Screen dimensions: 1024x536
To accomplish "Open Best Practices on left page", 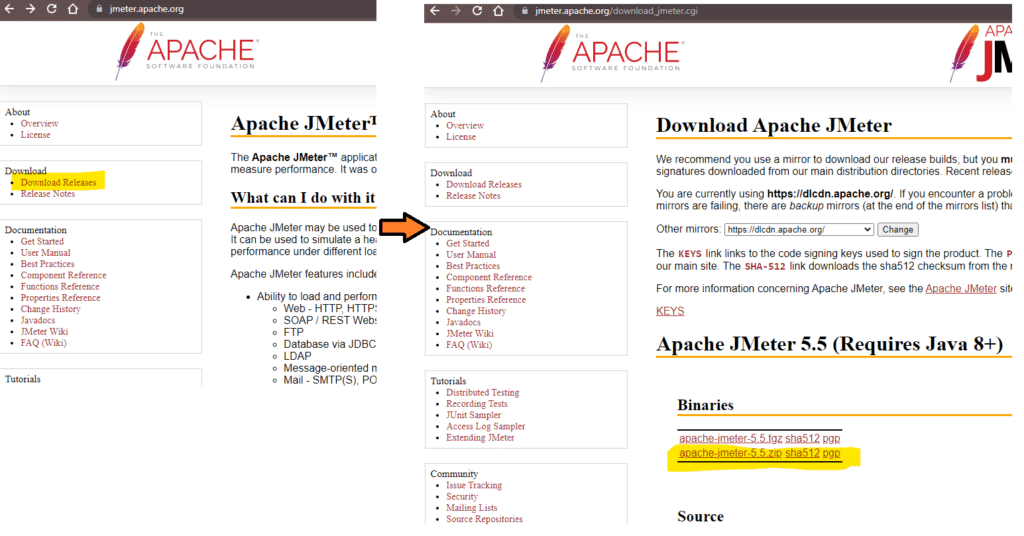I will 47,264.
